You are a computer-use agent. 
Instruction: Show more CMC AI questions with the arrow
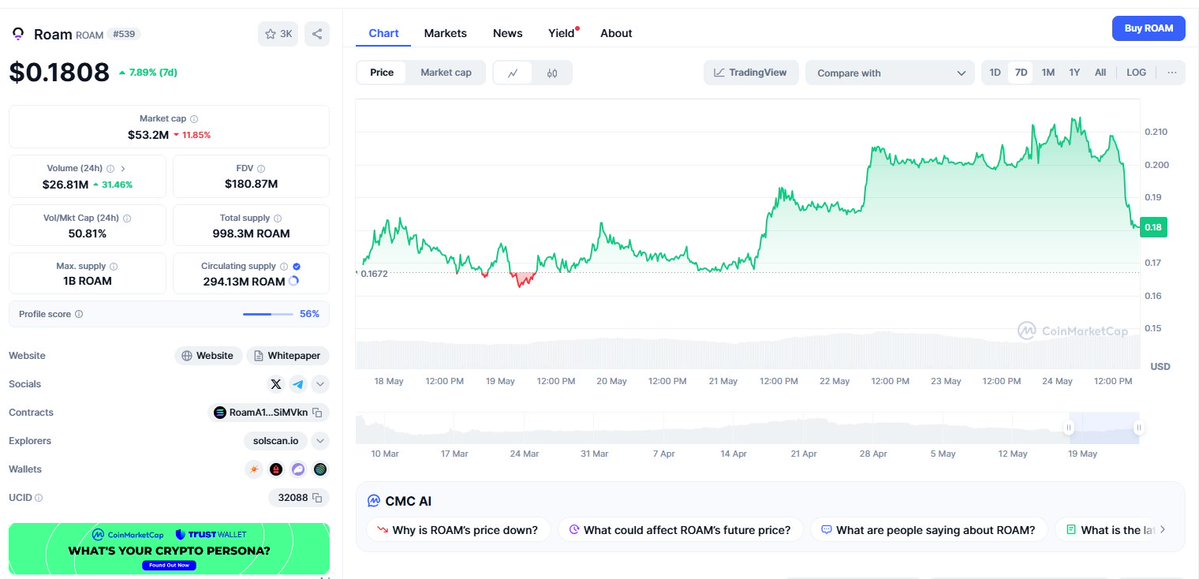[1162, 529]
